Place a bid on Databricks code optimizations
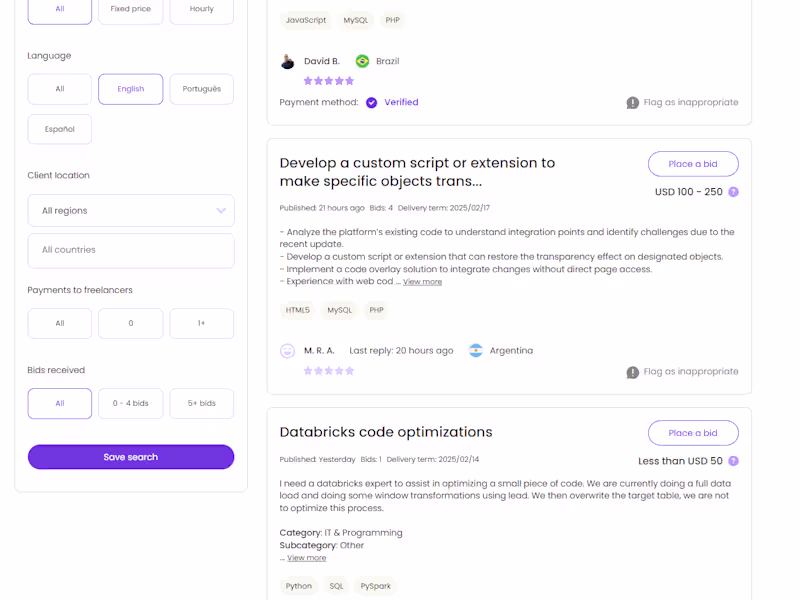The image size is (800, 600). click(693, 433)
